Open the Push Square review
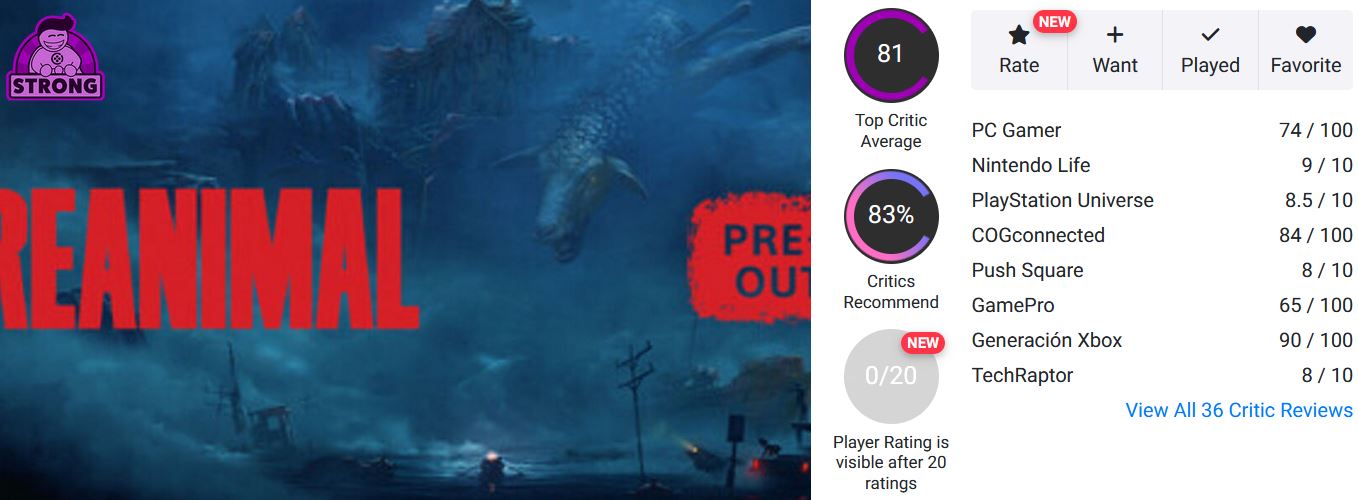 click(x=1027, y=270)
